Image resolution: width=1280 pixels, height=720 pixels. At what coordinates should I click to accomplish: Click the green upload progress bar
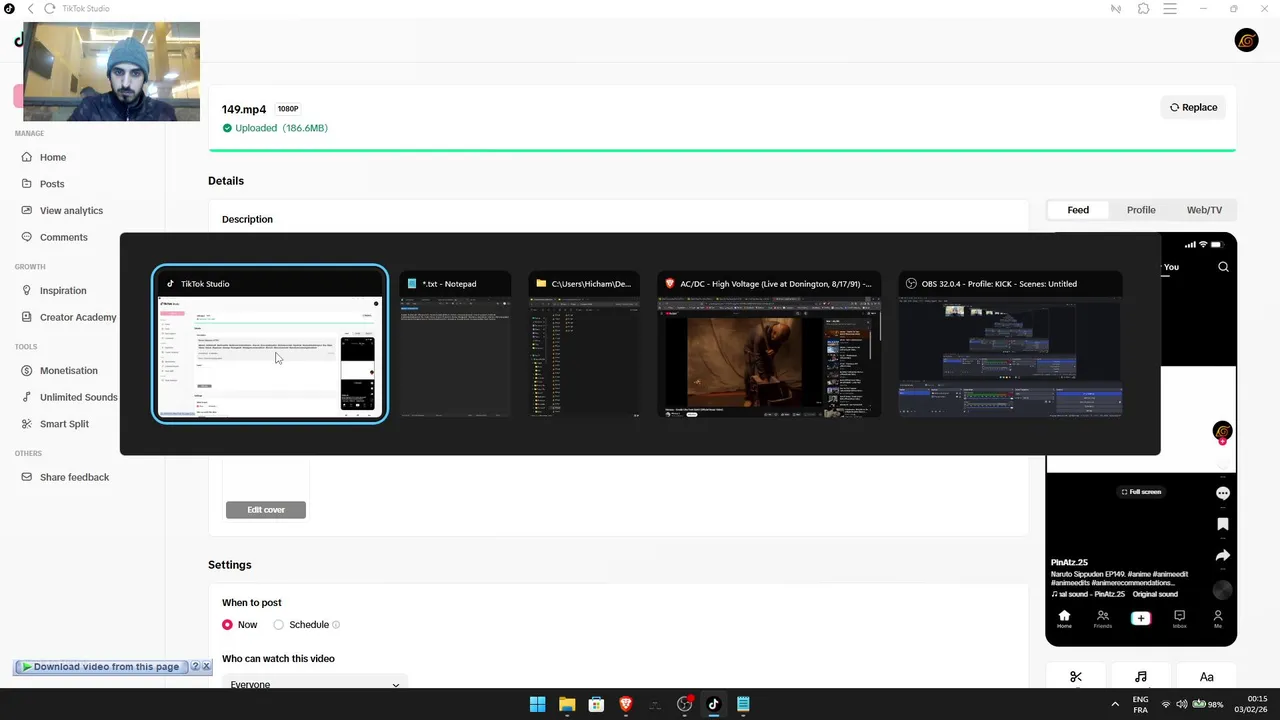tap(722, 150)
